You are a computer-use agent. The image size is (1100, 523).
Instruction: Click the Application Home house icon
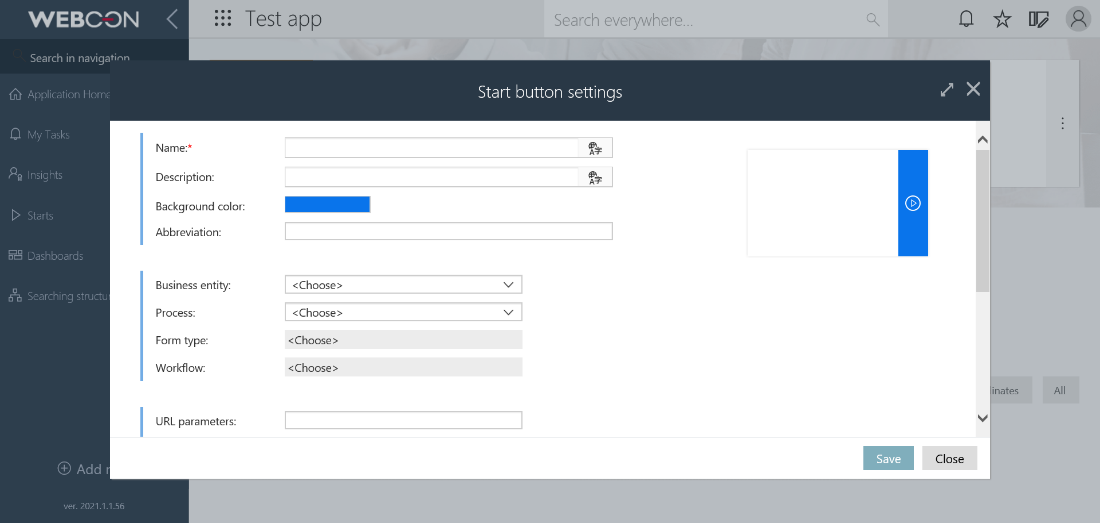point(15,95)
